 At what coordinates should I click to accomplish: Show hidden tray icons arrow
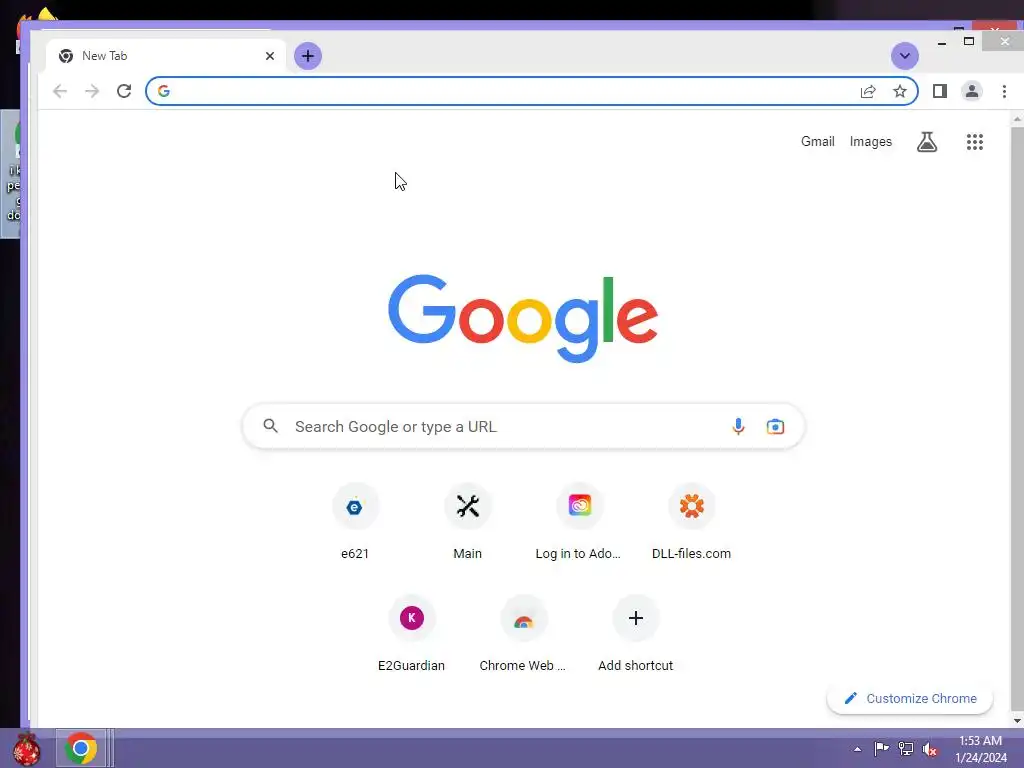click(x=857, y=749)
